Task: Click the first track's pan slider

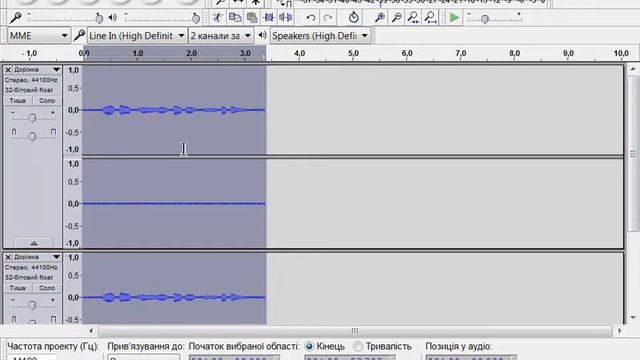Action: (x=32, y=136)
